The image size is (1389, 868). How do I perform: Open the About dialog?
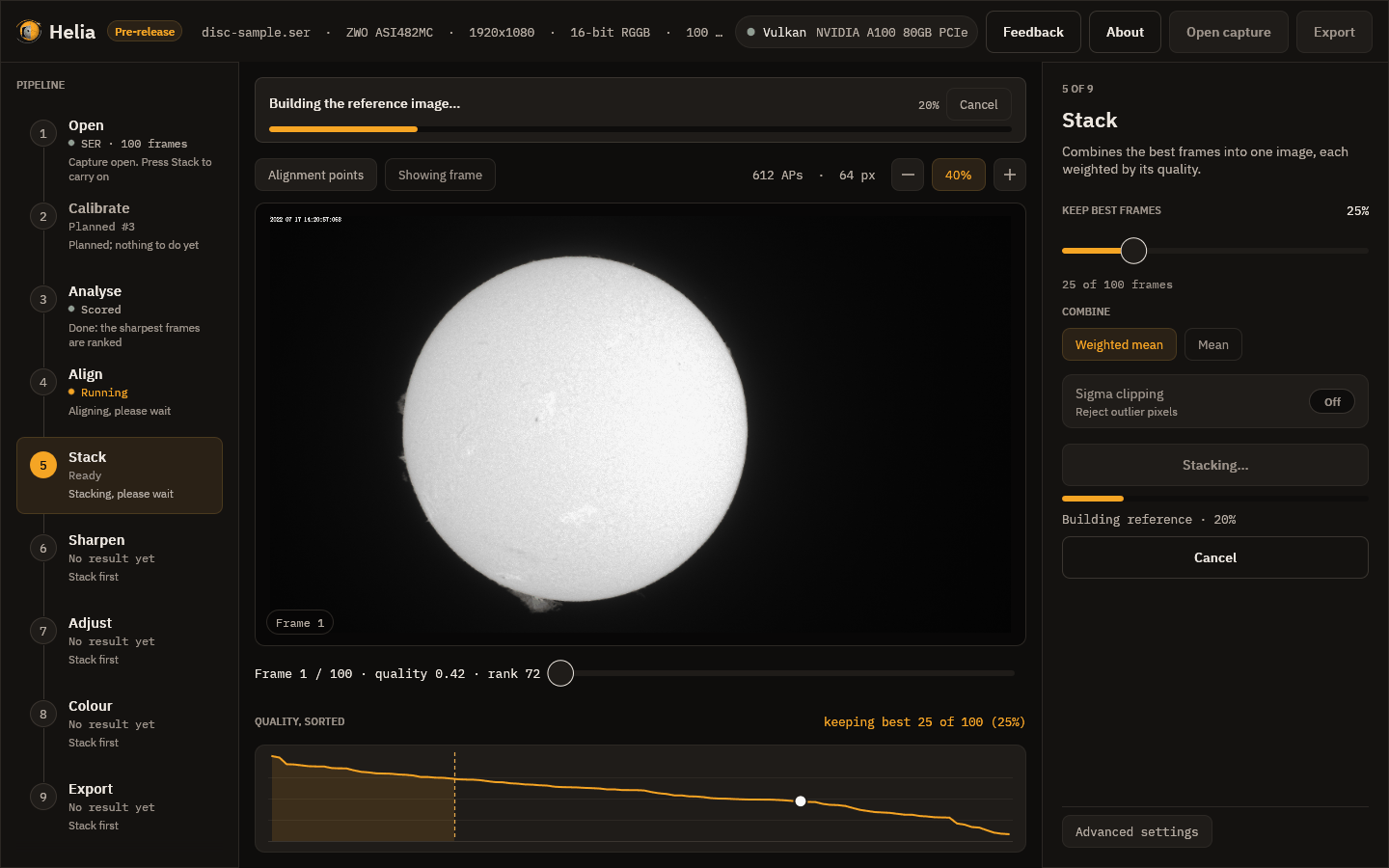[1125, 32]
